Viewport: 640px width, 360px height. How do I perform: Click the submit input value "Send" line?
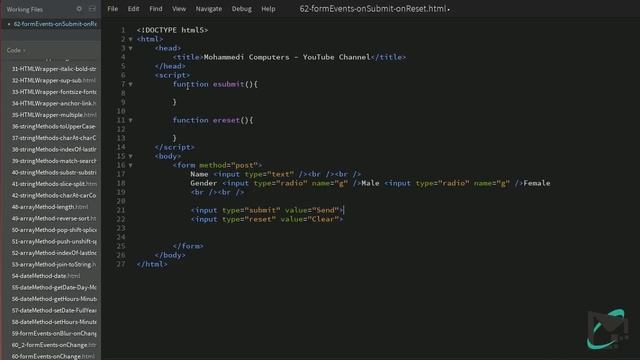pos(267,210)
